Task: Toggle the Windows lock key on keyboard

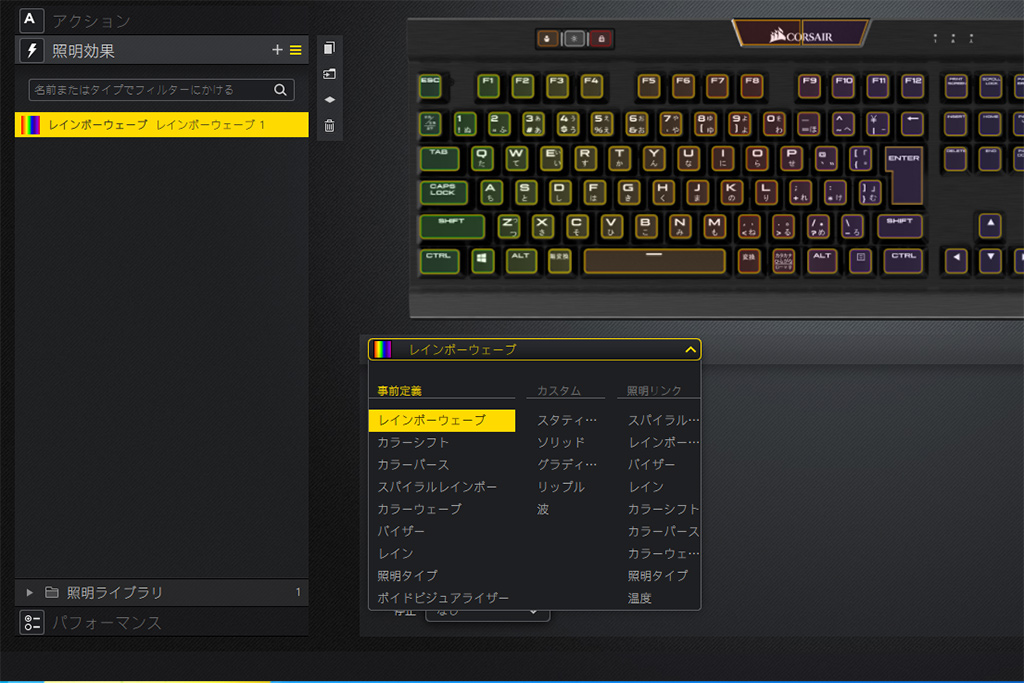Action: 602,39
